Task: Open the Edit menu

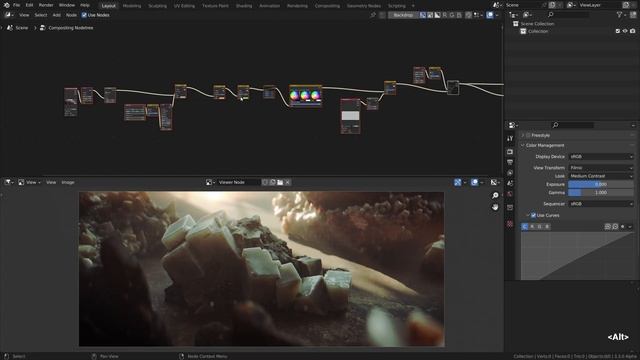Action: pyautogui.click(x=29, y=5)
